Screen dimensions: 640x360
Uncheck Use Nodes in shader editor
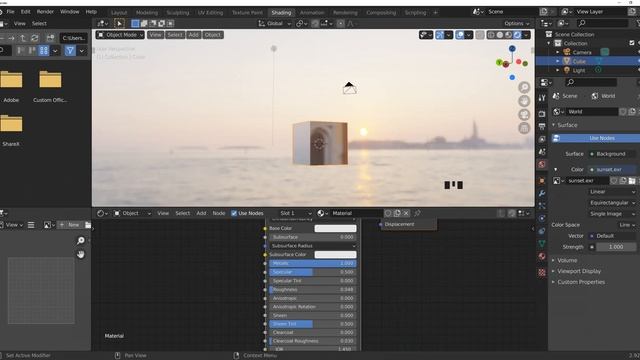pyautogui.click(x=234, y=213)
